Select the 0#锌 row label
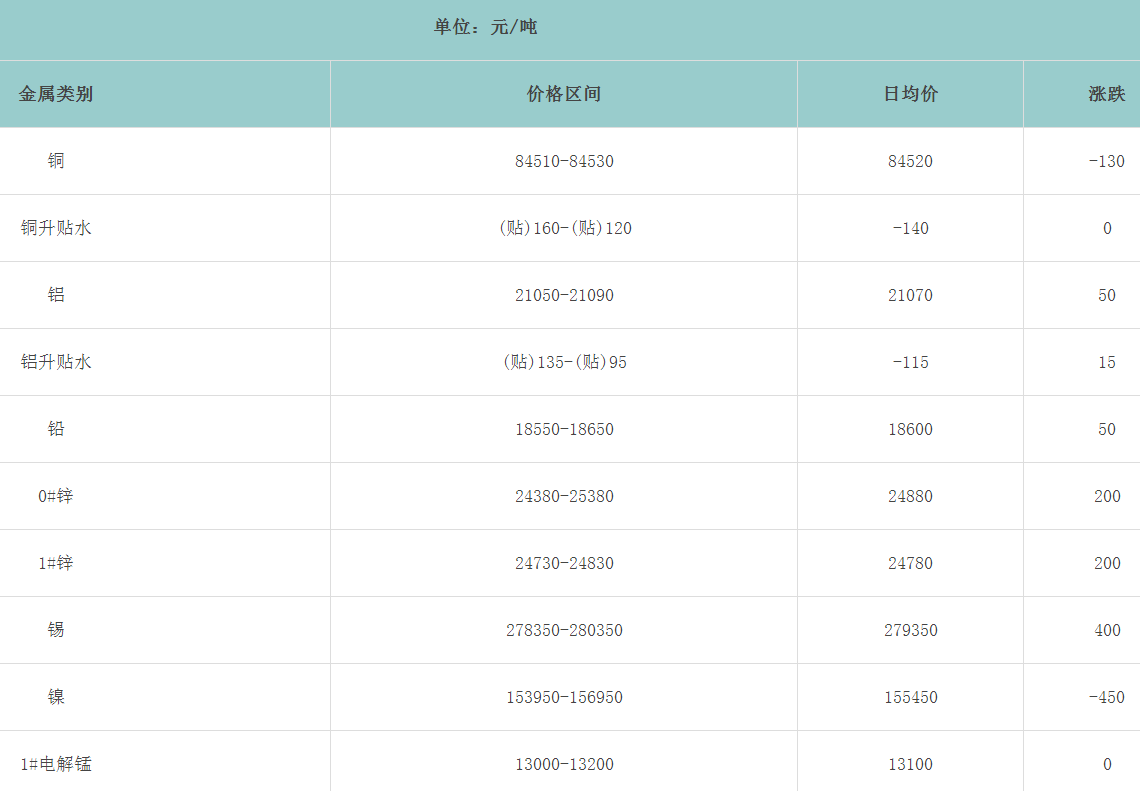1140x791 pixels. [x=56, y=496]
